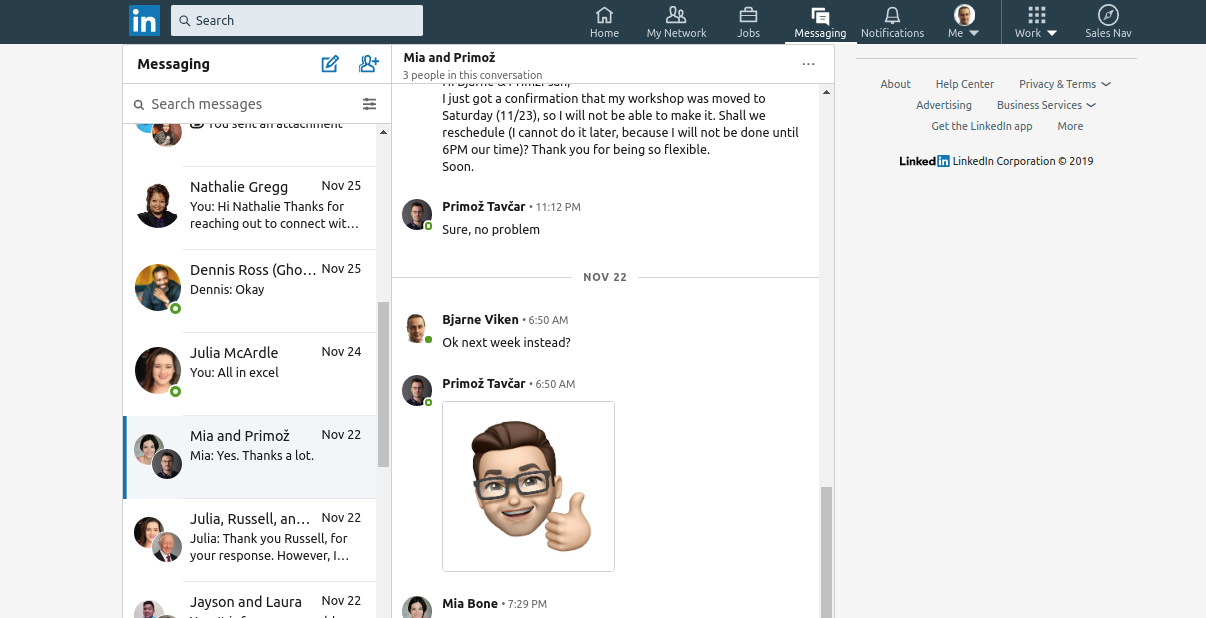Click Primož Tavčar's name above the 11:12 PM message
This screenshot has height=618, width=1206.
click(x=483, y=207)
